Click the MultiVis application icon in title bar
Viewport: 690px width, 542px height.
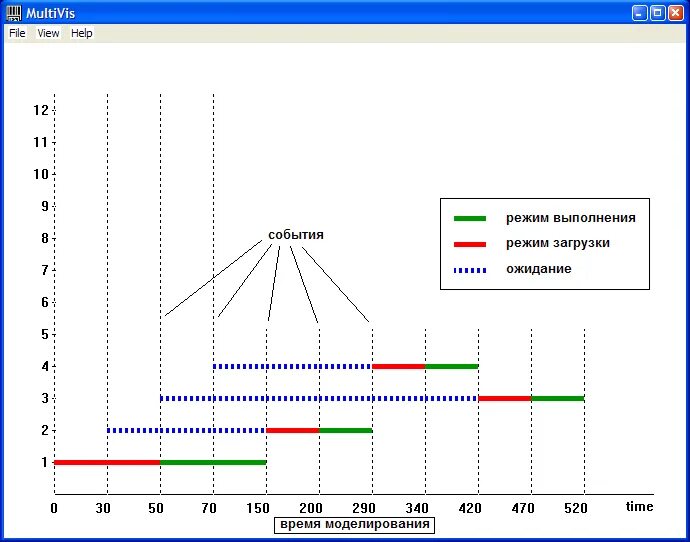click(x=14, y=13)
